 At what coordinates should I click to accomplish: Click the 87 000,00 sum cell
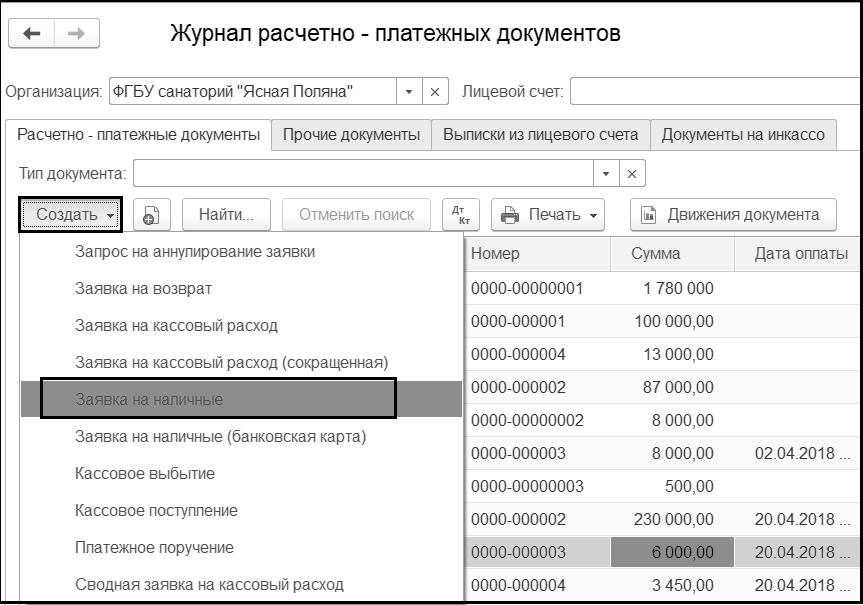[x=672, y=388]
